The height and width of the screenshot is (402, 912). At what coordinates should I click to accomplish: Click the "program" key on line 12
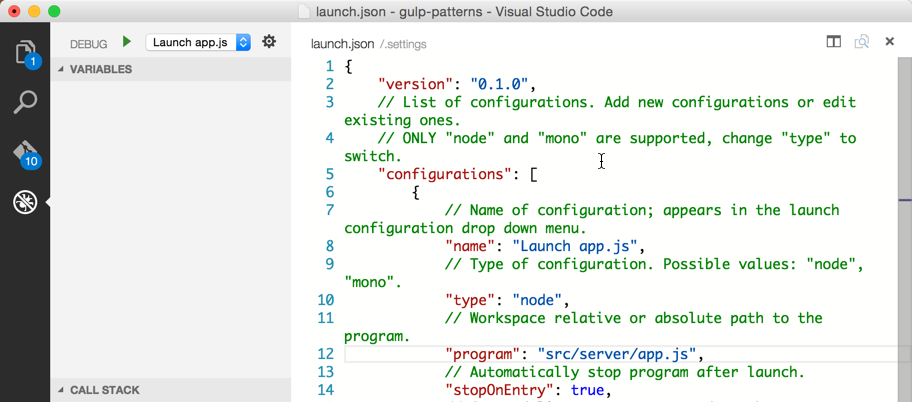(x=483, y=354)
